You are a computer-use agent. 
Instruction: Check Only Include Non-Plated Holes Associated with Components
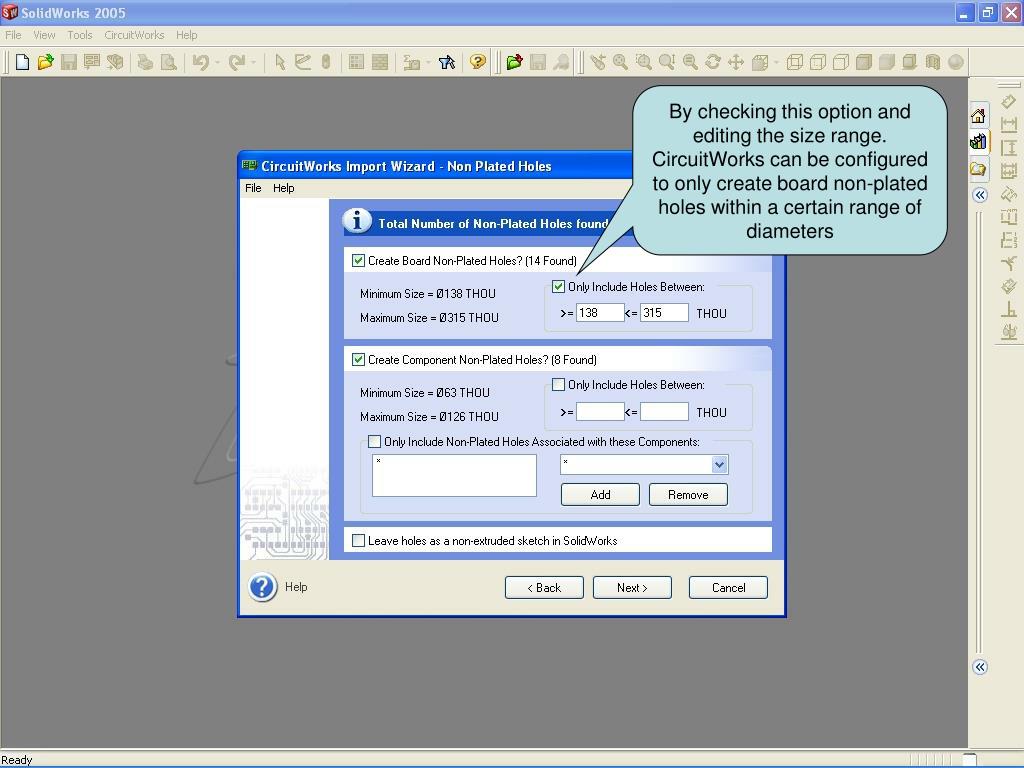click(x=374, y=441)
